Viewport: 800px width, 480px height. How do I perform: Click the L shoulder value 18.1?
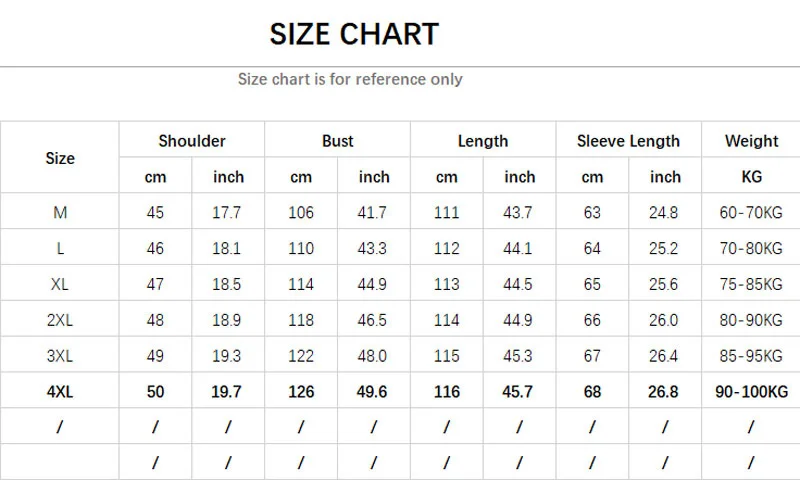pyautogui.click(x=228, y=249)
